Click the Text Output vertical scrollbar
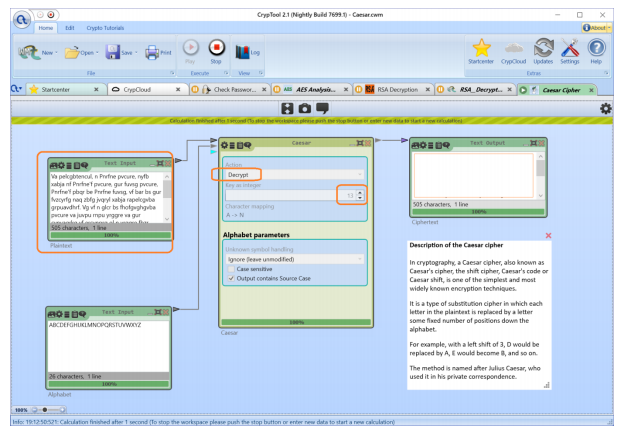The width and height of the screenshot is (621, 437). click(541, 176)
